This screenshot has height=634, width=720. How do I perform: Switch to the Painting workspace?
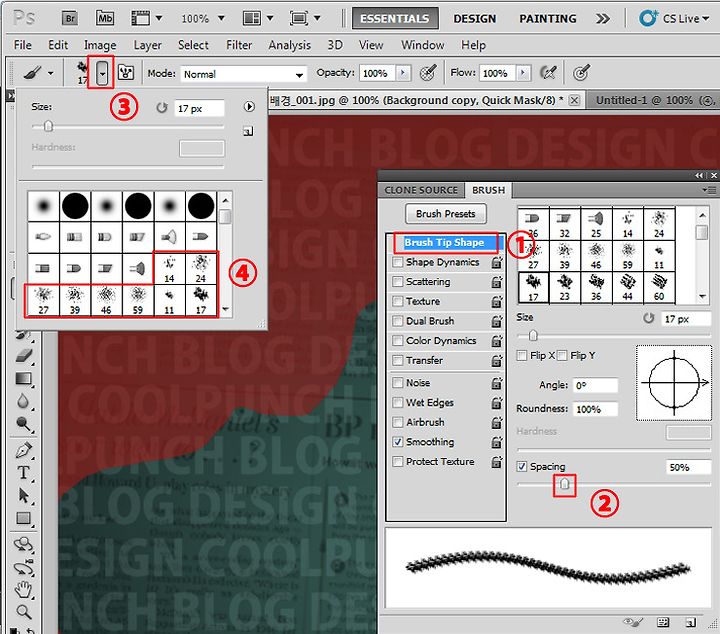point(547,18)
